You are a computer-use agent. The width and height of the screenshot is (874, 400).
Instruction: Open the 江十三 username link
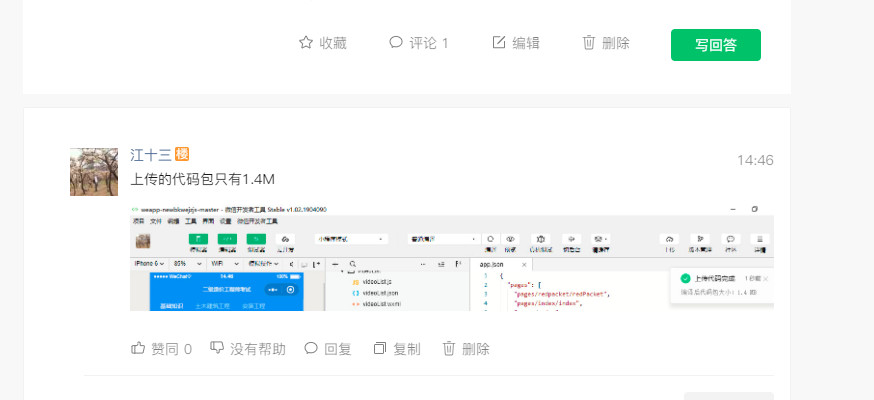pyautogui.click(x=150, y=154)
